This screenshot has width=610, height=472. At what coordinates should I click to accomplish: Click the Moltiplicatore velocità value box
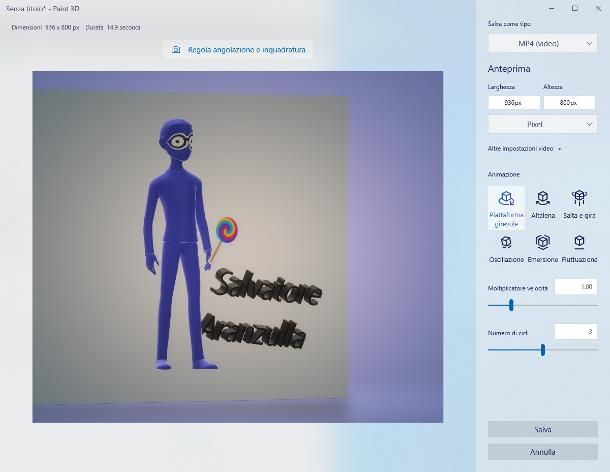576,287
